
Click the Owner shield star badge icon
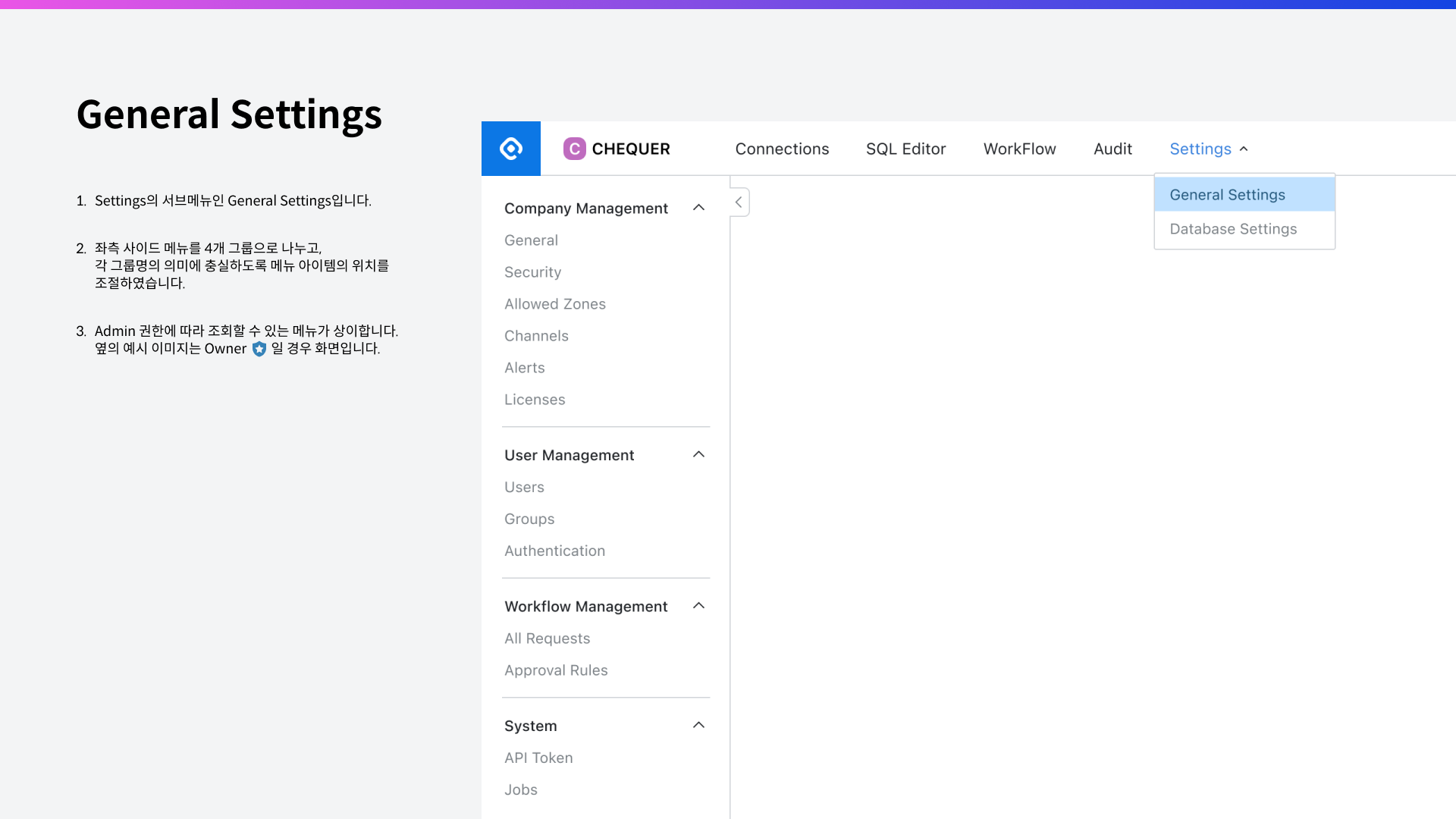[x=259, y=349]
